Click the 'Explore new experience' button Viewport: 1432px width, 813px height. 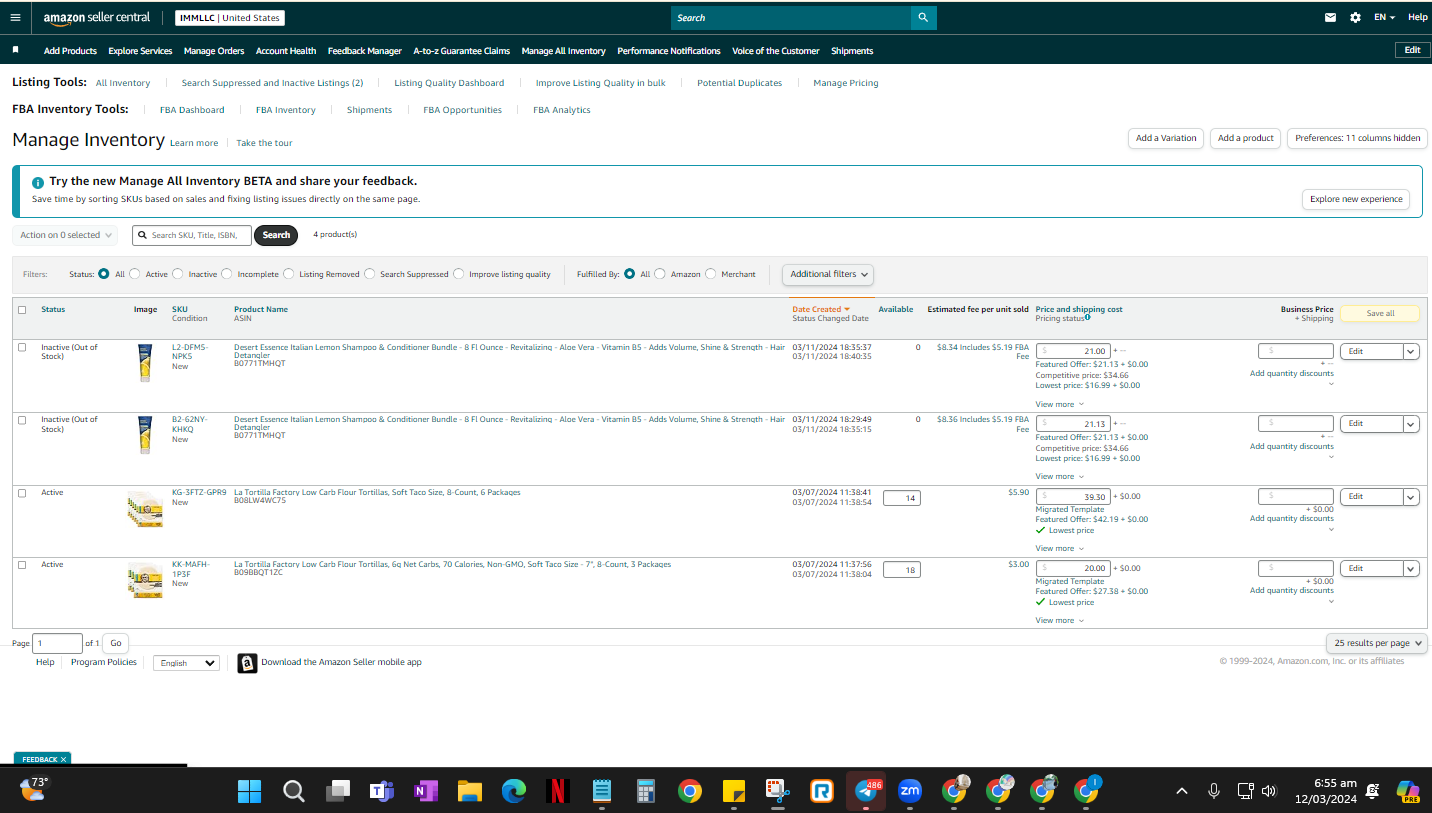pyautogui.click(x=1356, y=199)
